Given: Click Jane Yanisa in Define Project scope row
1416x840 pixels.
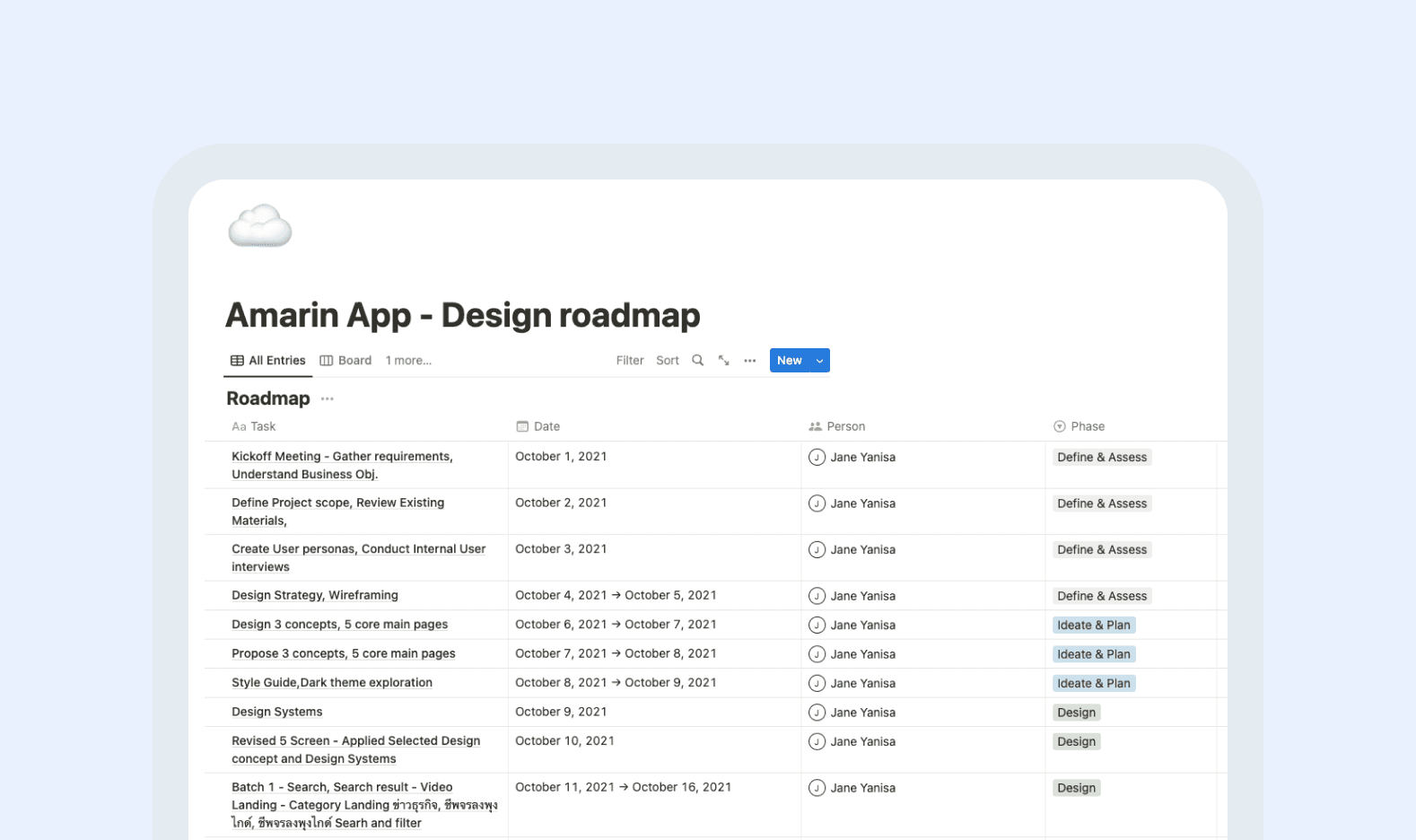Looking at the screenshot, I should 852,503.
